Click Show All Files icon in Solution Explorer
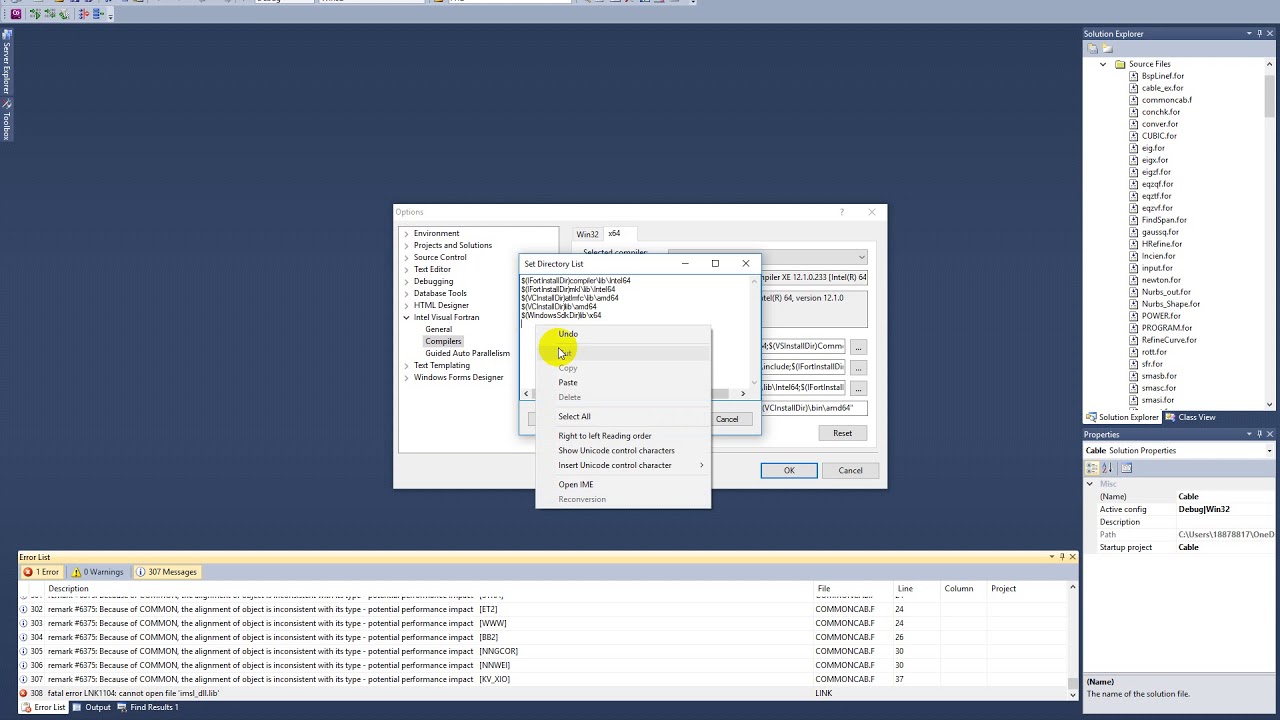1280x720 pixels. [x=1106, y=48]
